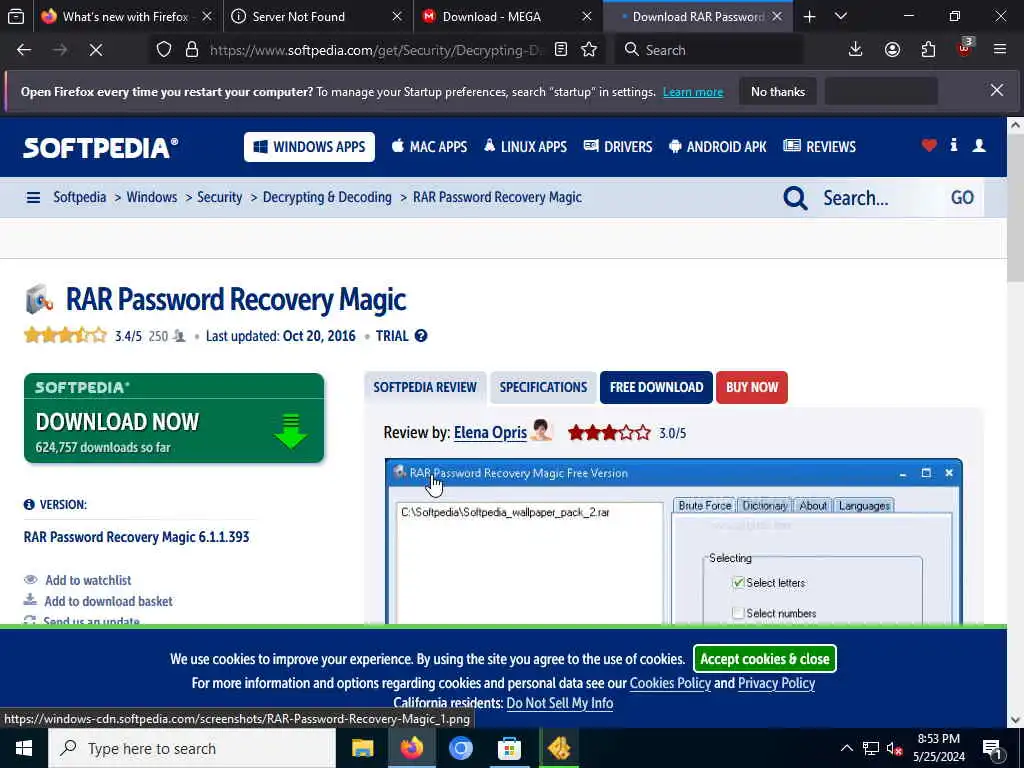The image size is (1024, 768).
Task: Expand the list all tabs chevron
Action: (x=841, y=17)
